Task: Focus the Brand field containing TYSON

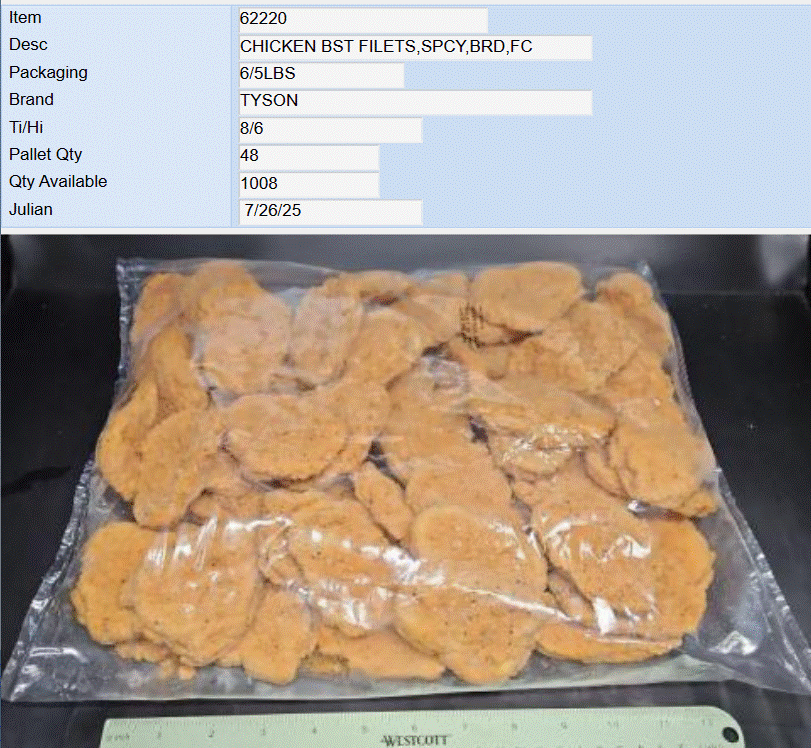Action: pyautogui.click(x=415, y=102)
